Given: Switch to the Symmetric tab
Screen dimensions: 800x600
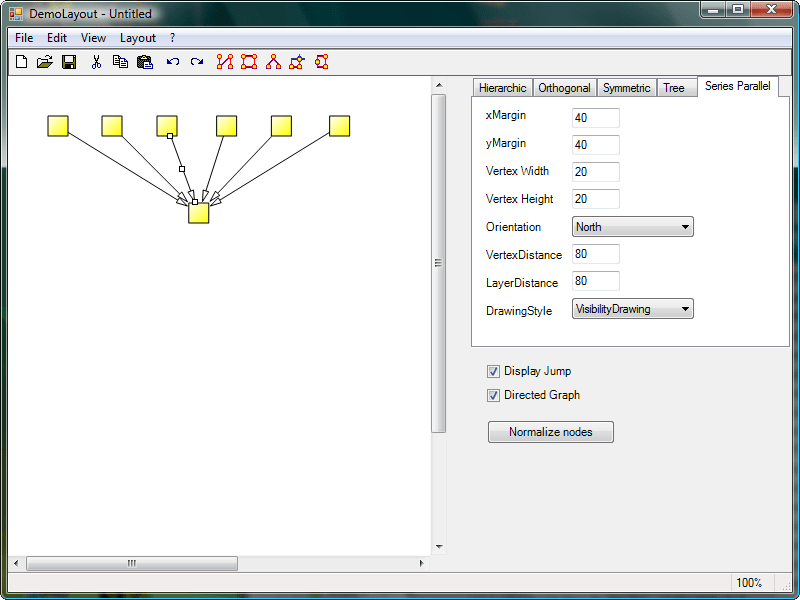Looking at the screenshot, I should pyautogui.click(x=627, y=88).
